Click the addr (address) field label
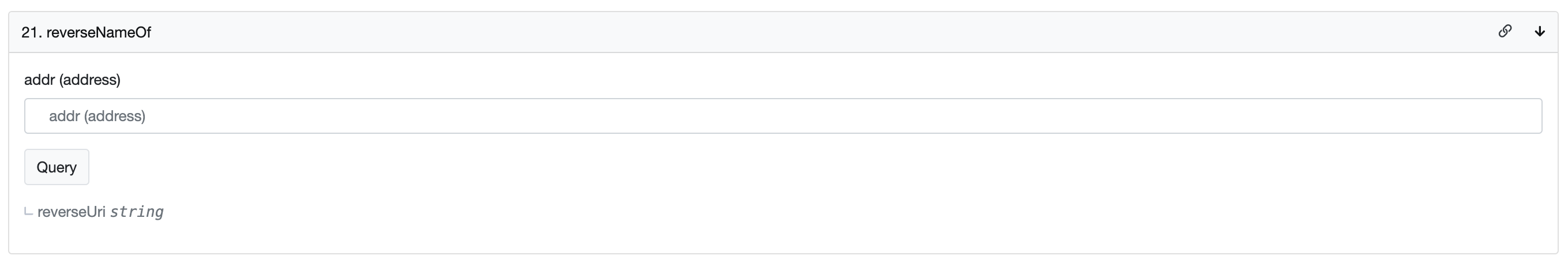 (73, 80)
